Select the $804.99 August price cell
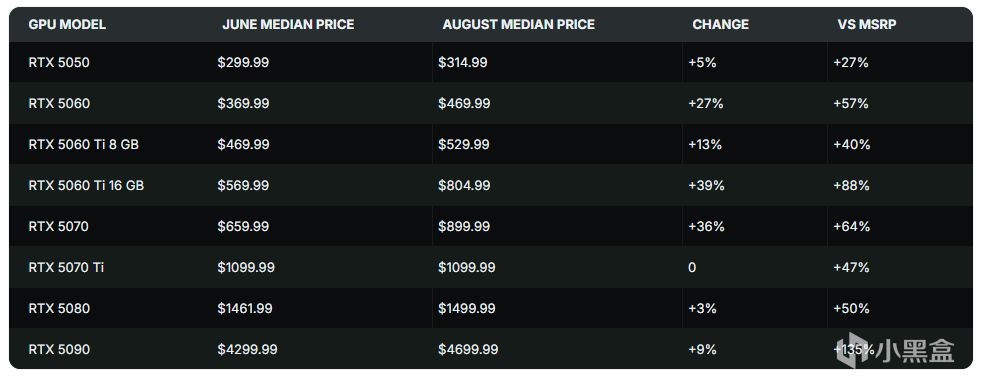The image size is (983, 380). pyautogui.click(x=464, y=186)
